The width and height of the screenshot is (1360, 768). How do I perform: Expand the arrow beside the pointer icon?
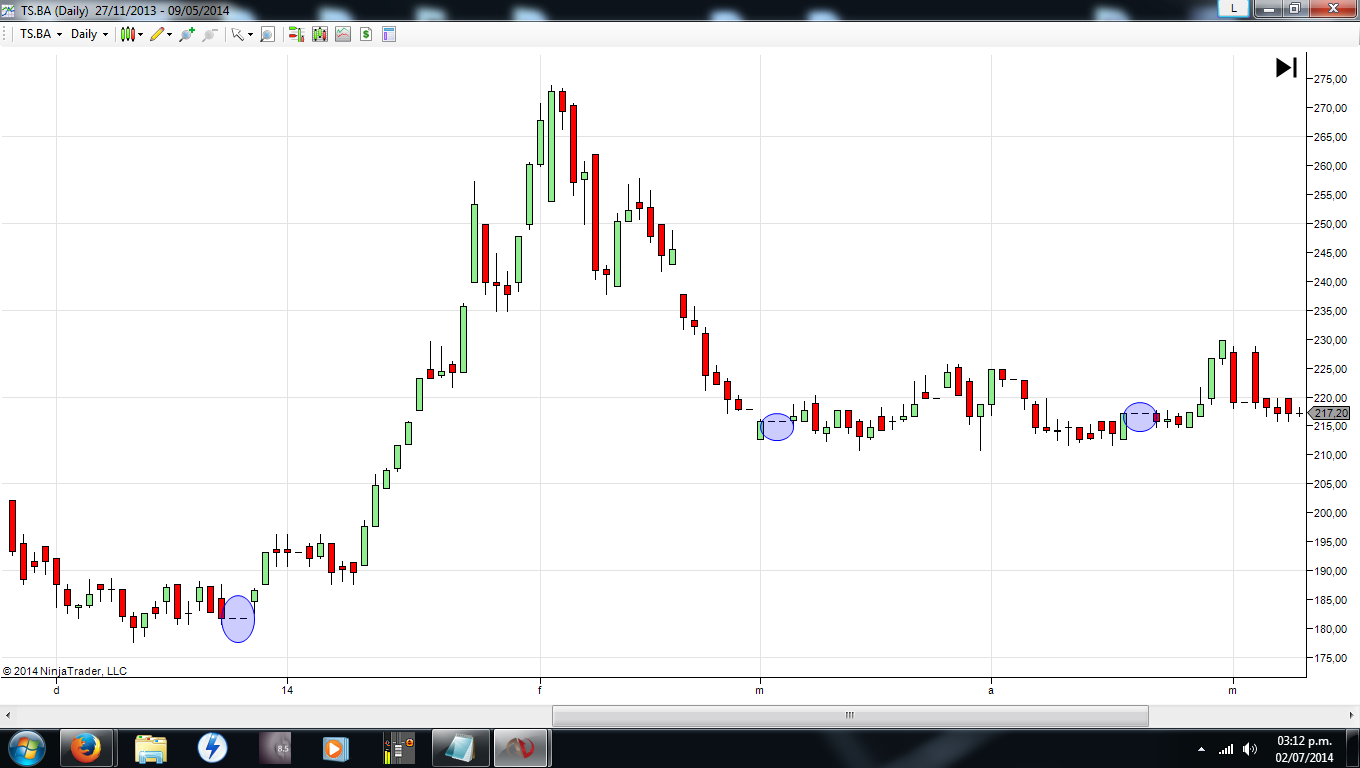[250, 34]
